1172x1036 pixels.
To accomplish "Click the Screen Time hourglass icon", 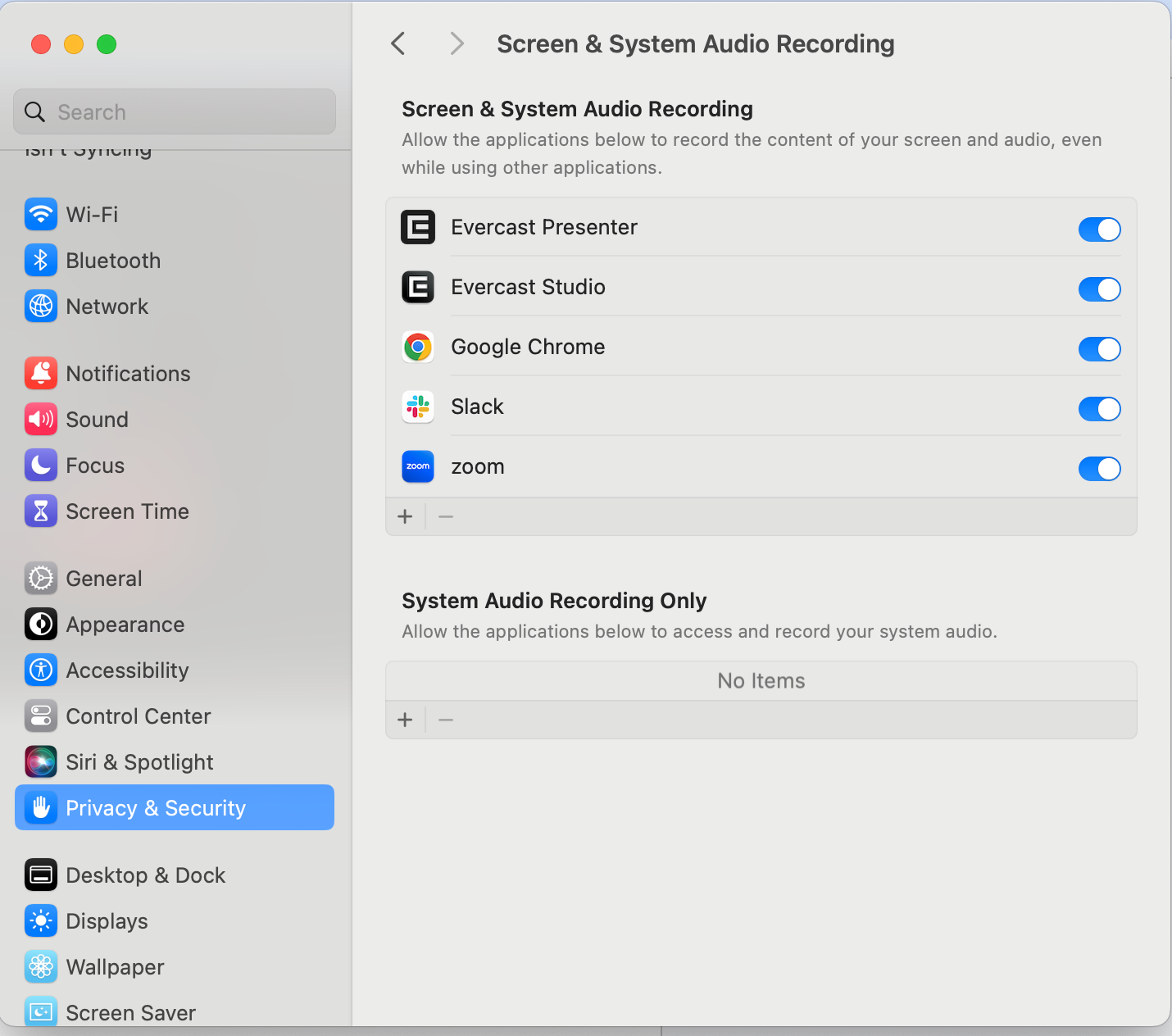I will pyautogui.click(x=41, y=511).
